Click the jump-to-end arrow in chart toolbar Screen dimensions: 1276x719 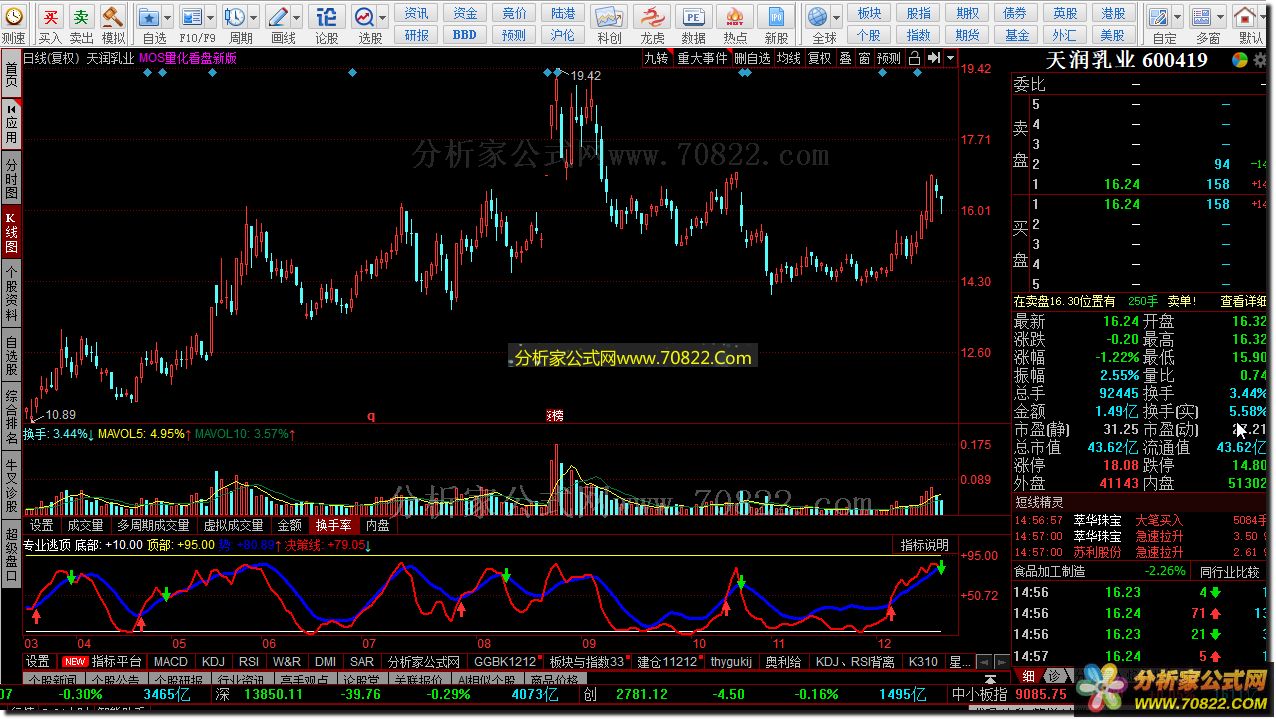tap(934, 58)
